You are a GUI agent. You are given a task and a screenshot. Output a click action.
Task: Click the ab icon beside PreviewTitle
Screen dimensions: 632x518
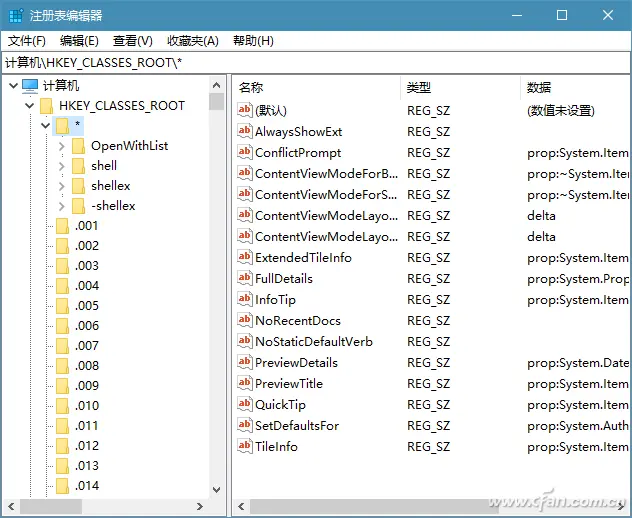(245, 383)
